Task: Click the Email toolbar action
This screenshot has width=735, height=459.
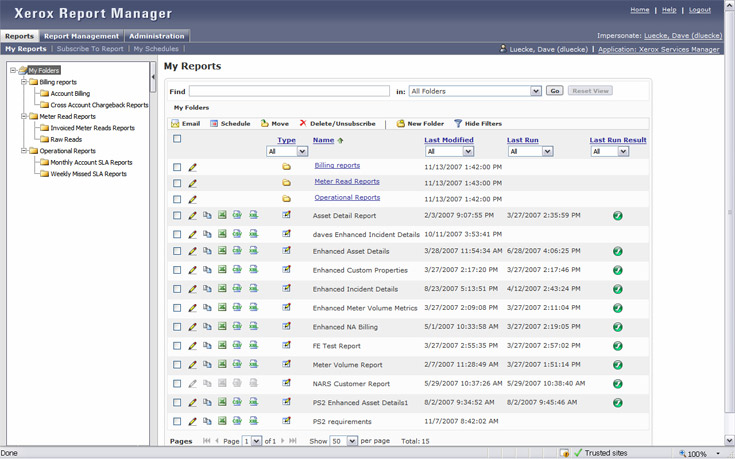Action: tap(186, 123)
